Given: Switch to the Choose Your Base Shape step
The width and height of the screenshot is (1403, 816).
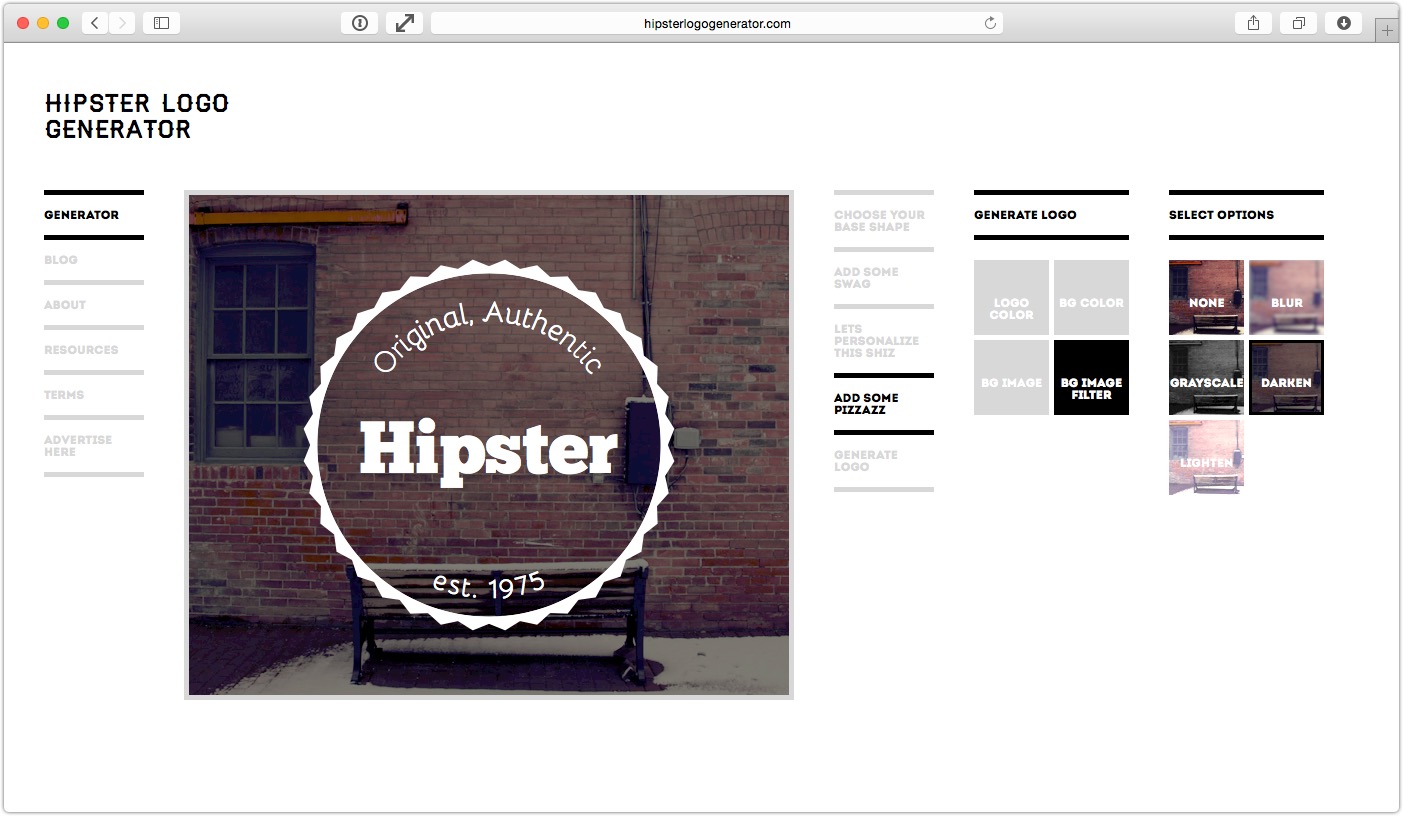Looking at the screenshot, I should click(881, 220).
